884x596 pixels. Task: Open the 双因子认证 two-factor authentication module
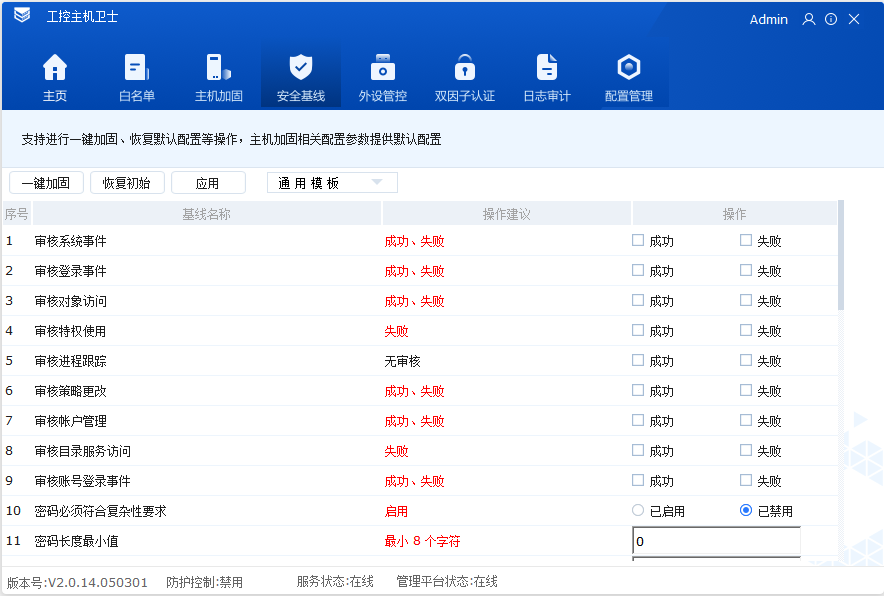tap(464, 75)
